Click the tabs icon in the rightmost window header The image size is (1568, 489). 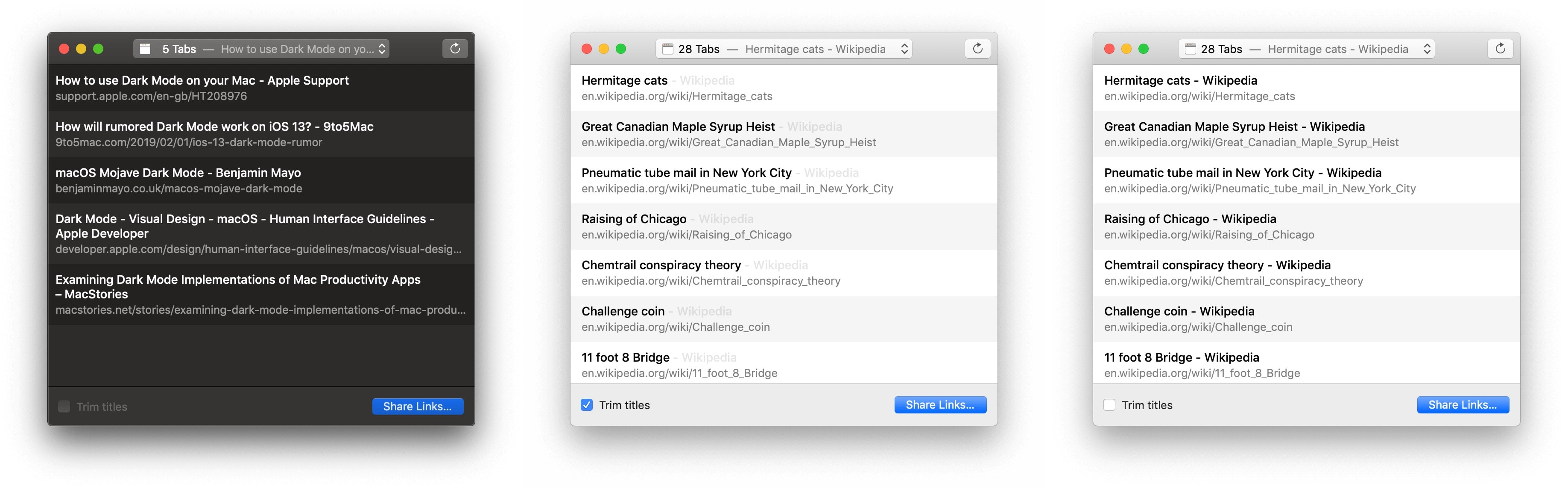(x=1189, y=49)
